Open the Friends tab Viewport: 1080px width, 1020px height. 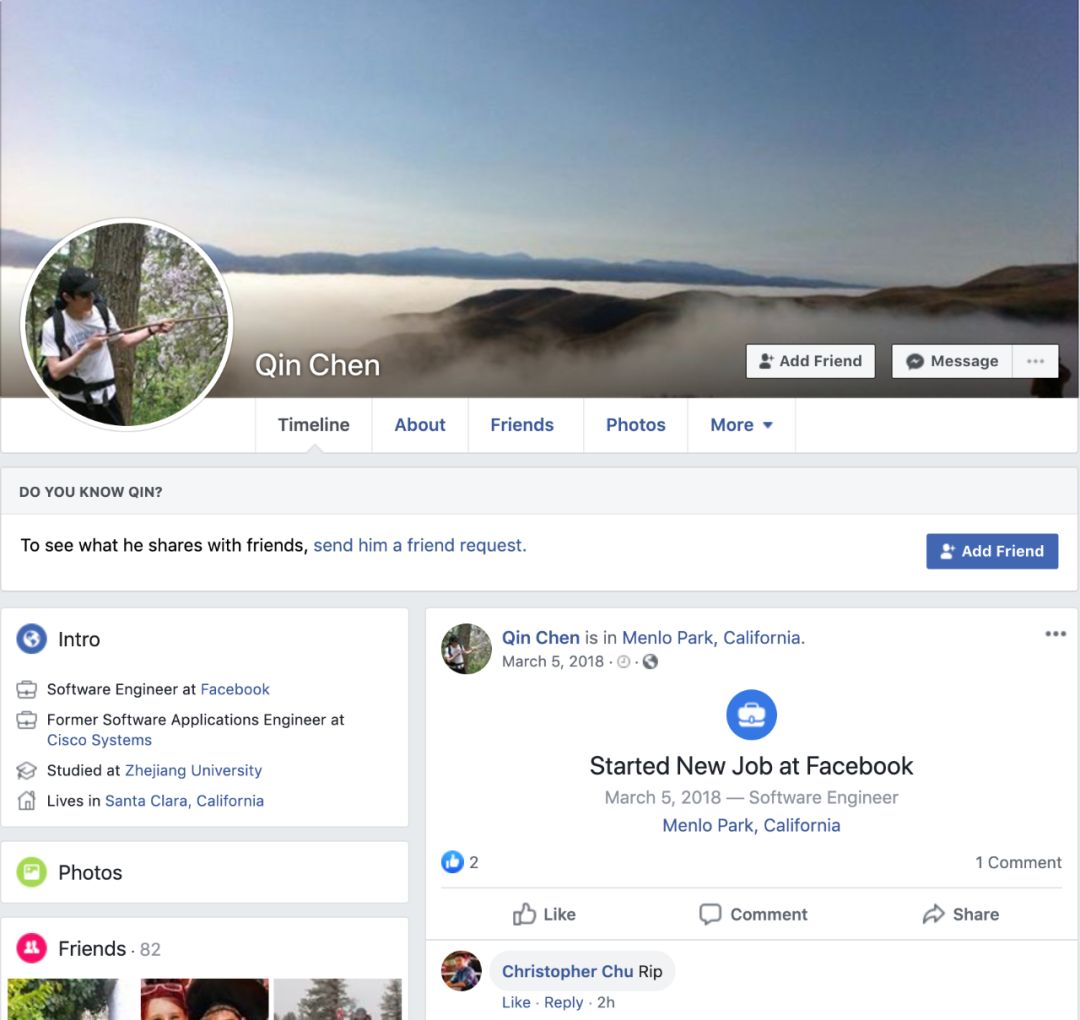[522, 425]
